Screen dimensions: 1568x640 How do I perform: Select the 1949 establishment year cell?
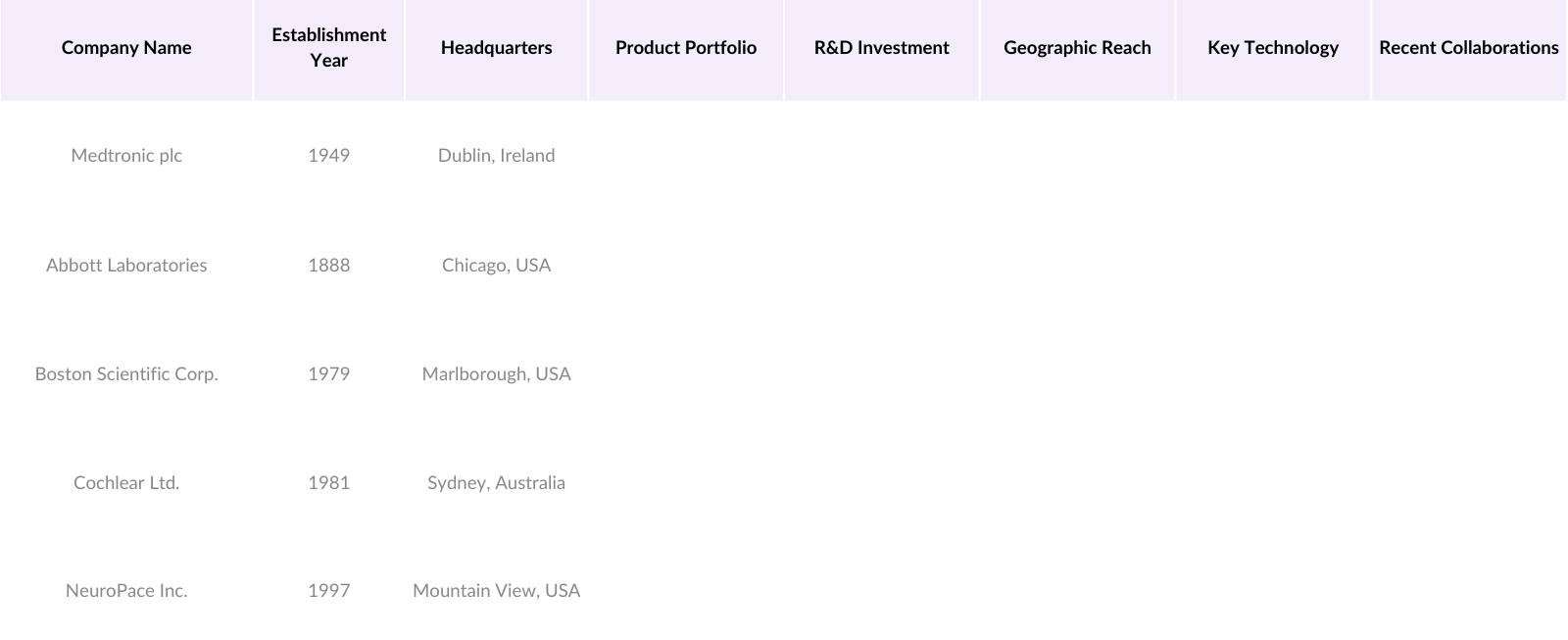click(x=328, y=156)
